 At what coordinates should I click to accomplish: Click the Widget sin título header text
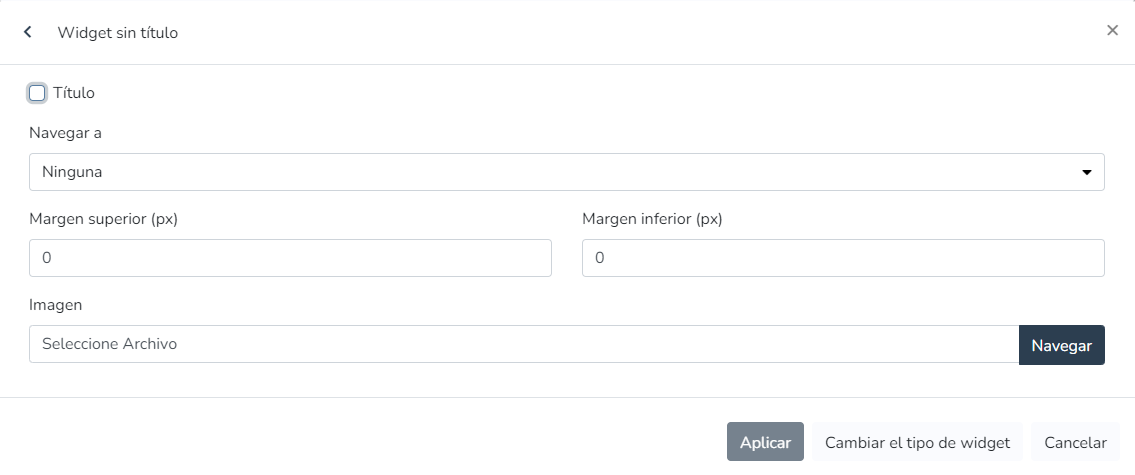click(118, 32)
